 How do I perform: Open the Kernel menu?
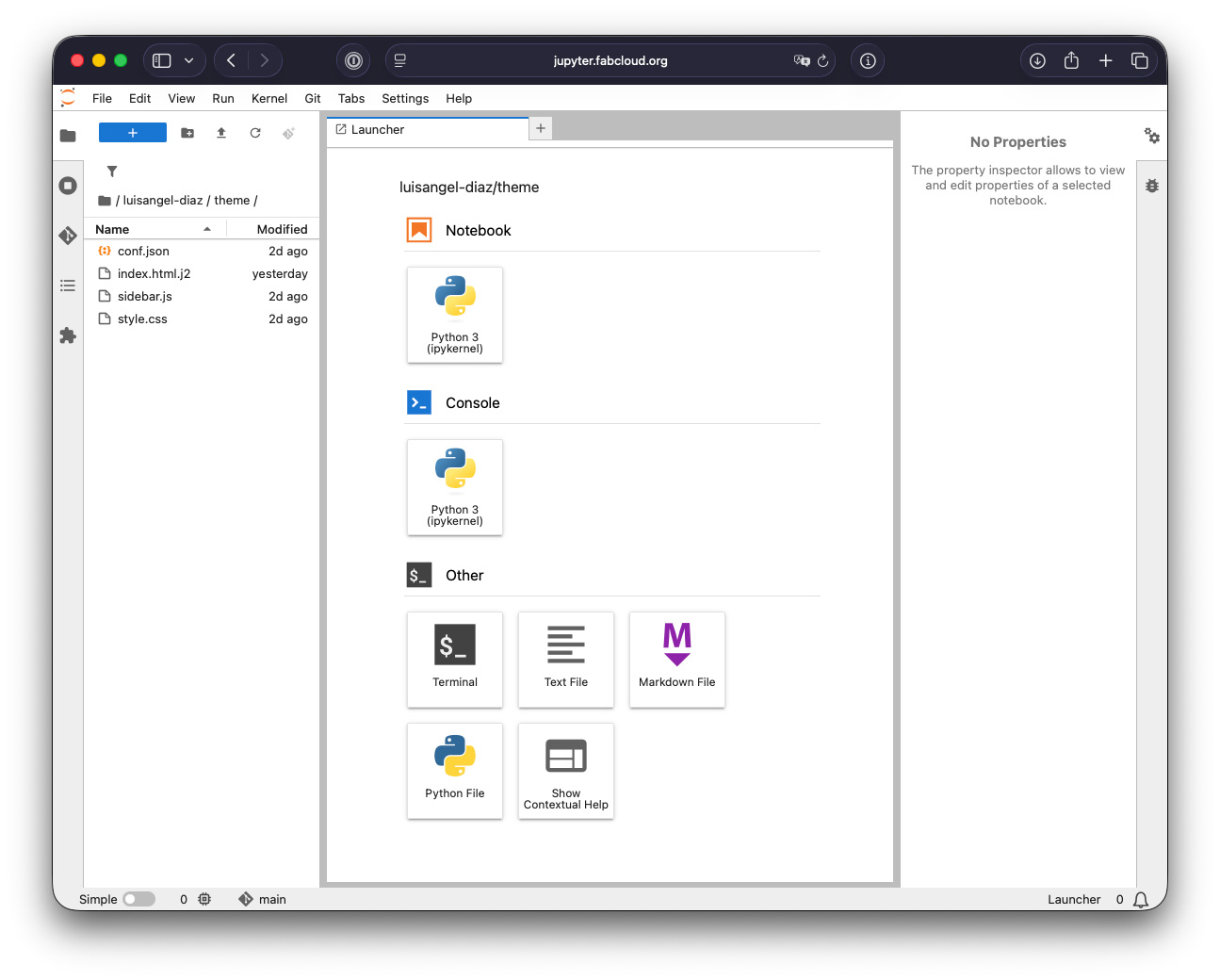coord(268,98)
